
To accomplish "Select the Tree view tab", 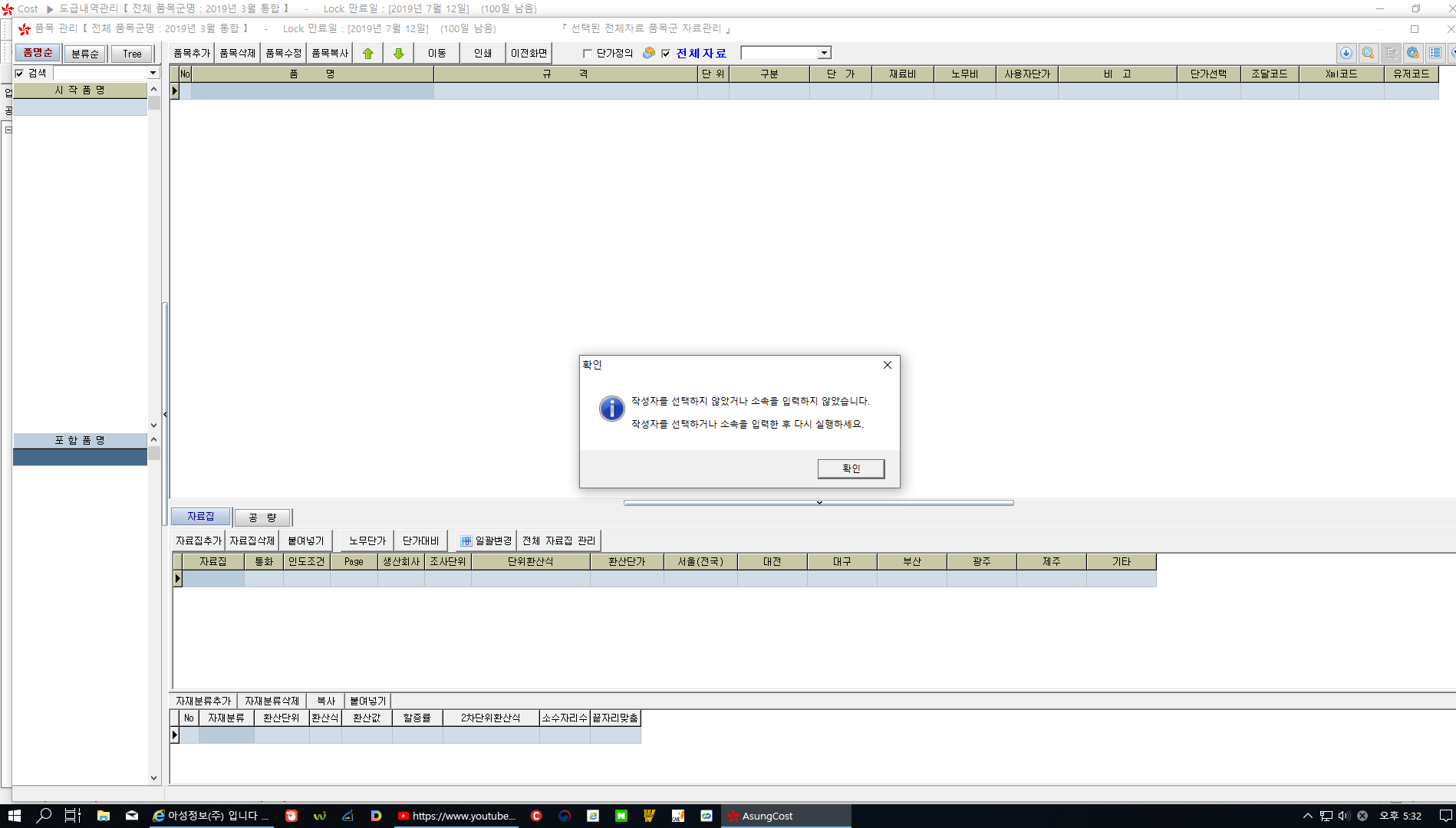I will tap(132, 54).
